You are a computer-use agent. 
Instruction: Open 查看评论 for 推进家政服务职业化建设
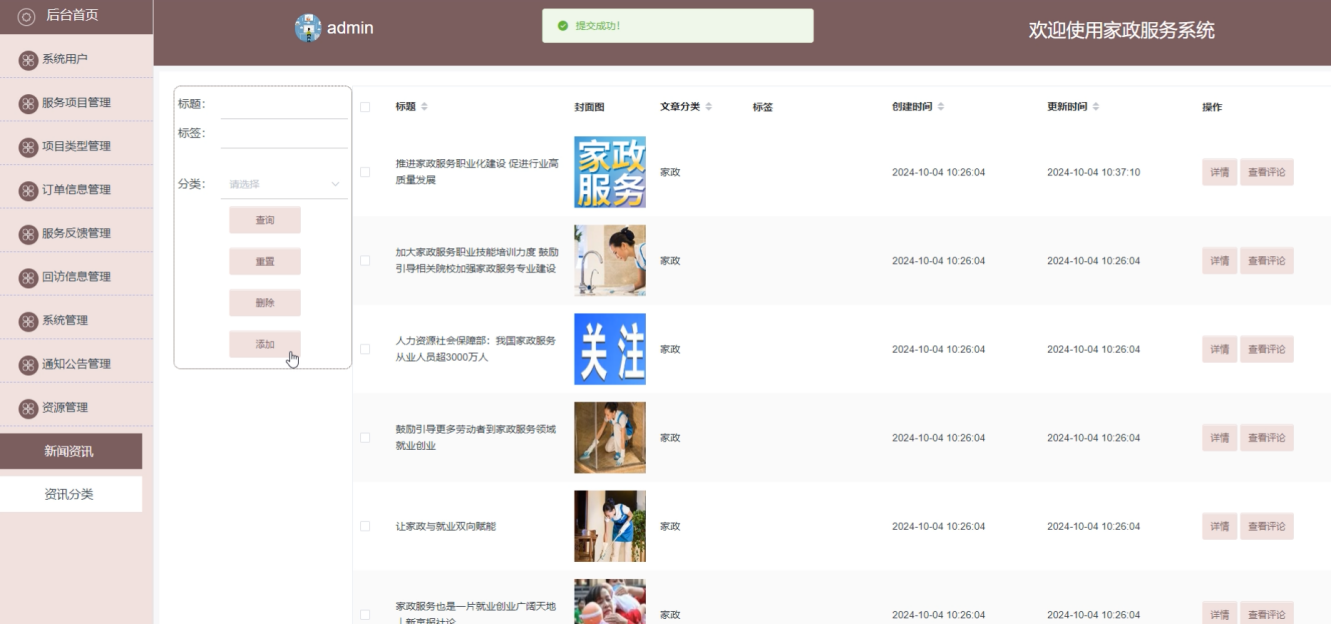tap(1267, 172)
